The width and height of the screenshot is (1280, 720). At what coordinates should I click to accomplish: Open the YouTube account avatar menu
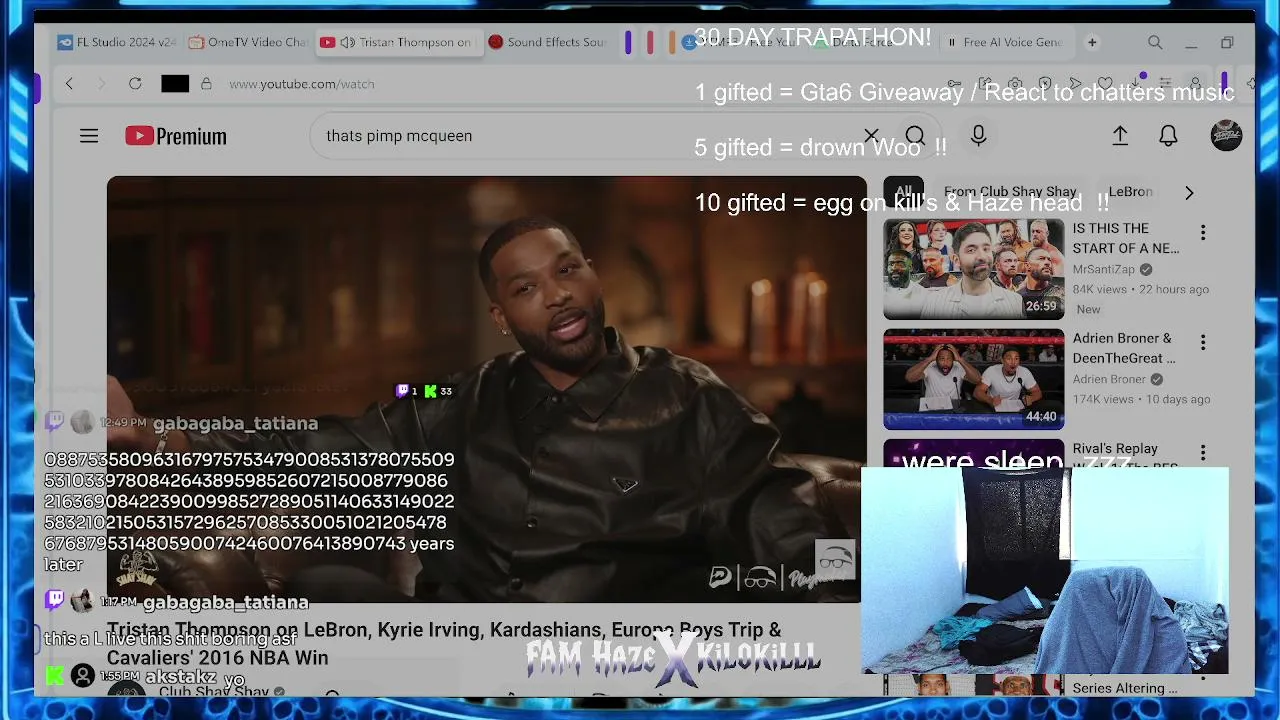1226,136
